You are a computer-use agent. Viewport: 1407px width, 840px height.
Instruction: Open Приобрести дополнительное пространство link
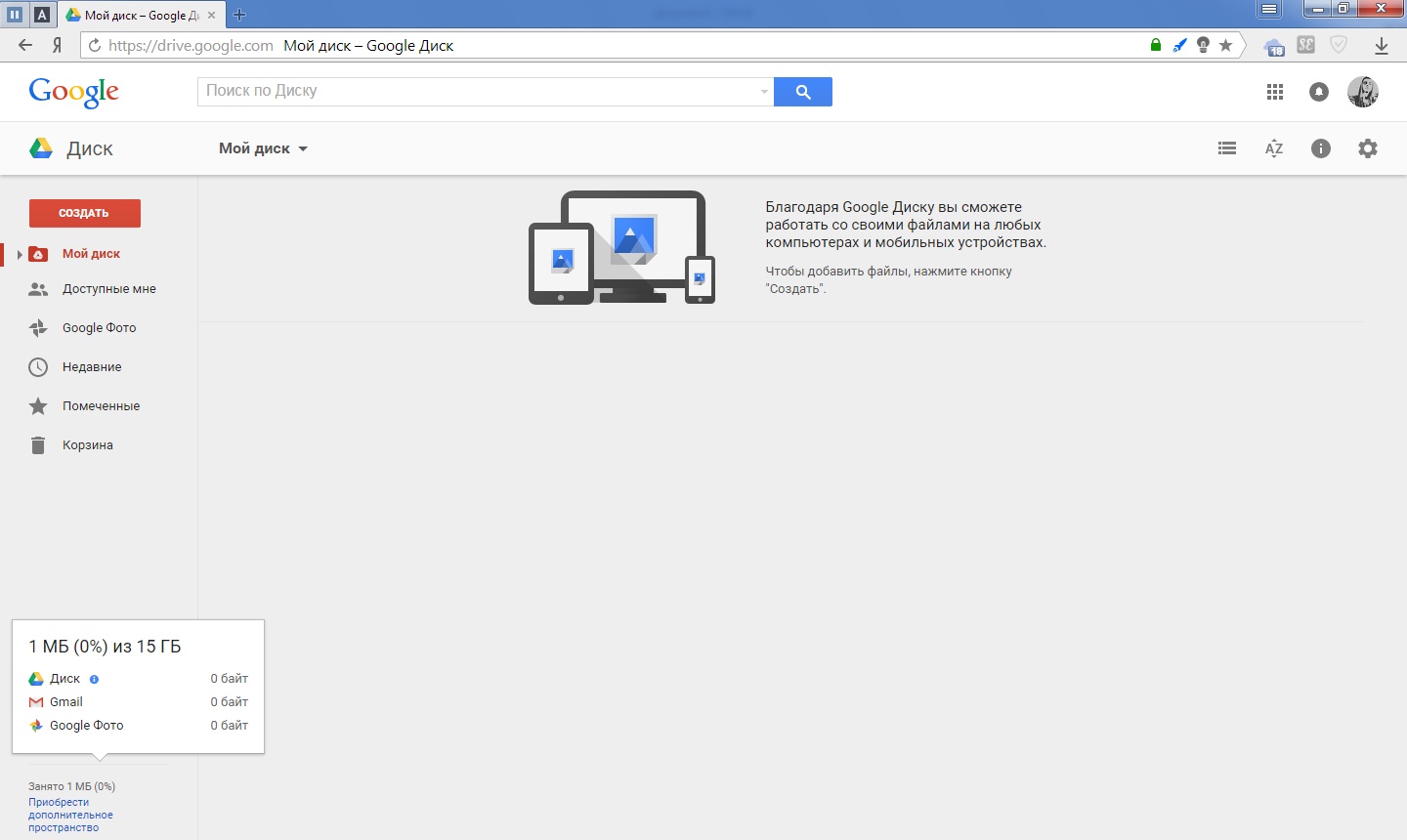click(70, 815)
